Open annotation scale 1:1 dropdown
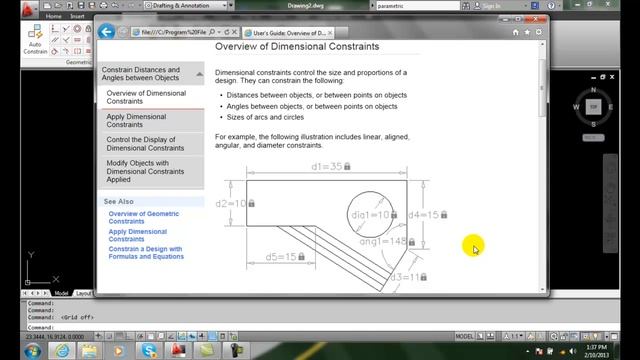The image size is (640, 360). click(x=514, y=336)
